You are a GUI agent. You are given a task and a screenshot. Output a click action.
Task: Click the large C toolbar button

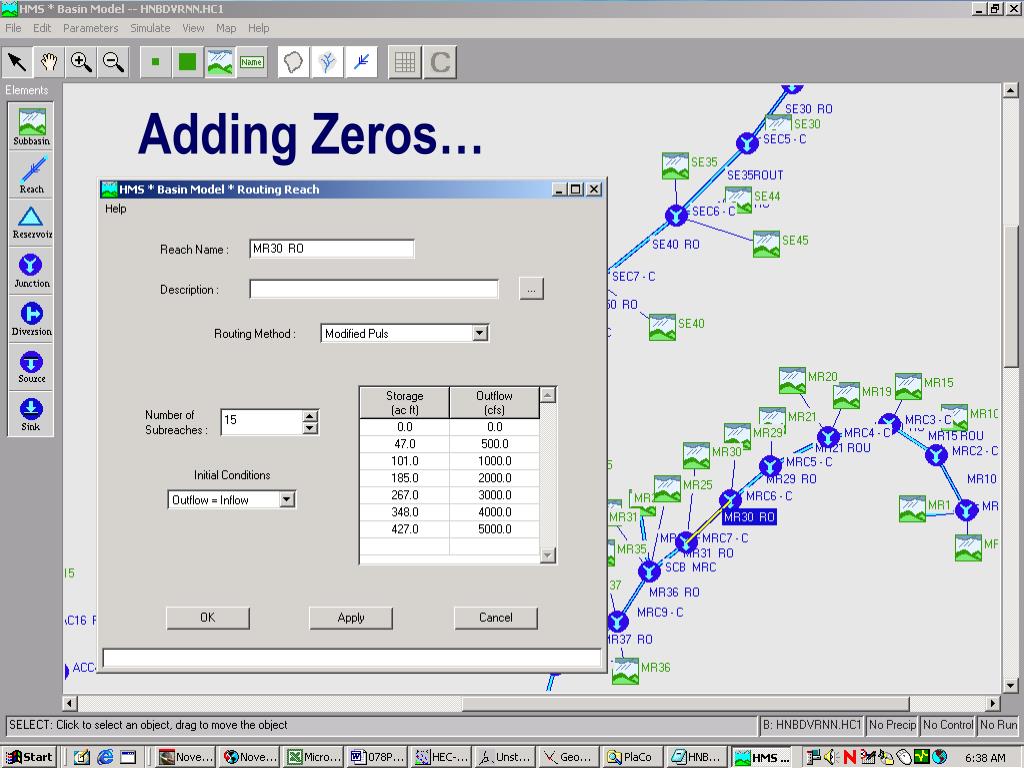[440, 62]
